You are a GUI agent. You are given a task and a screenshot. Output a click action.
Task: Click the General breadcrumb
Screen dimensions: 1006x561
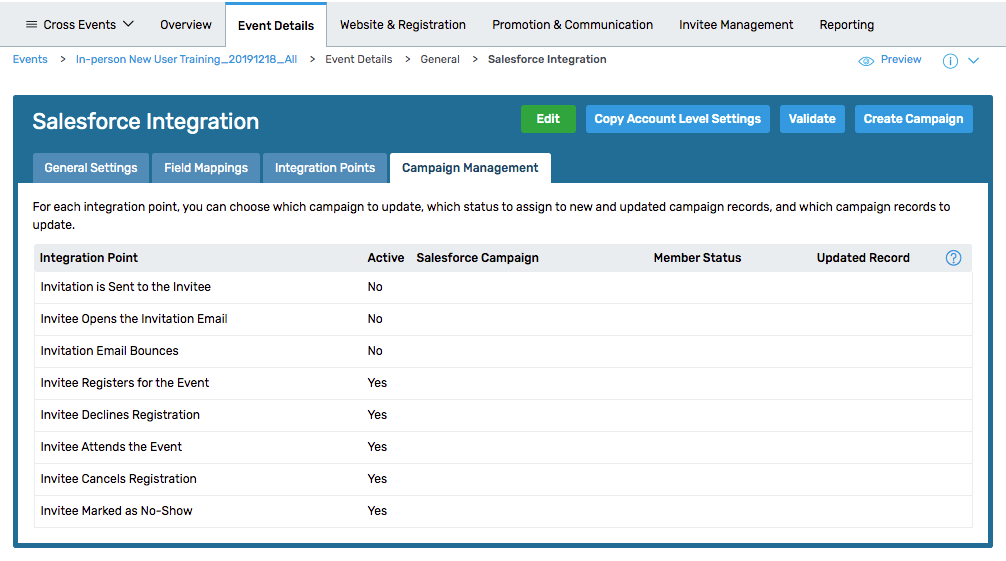click(x=440, y=59)
